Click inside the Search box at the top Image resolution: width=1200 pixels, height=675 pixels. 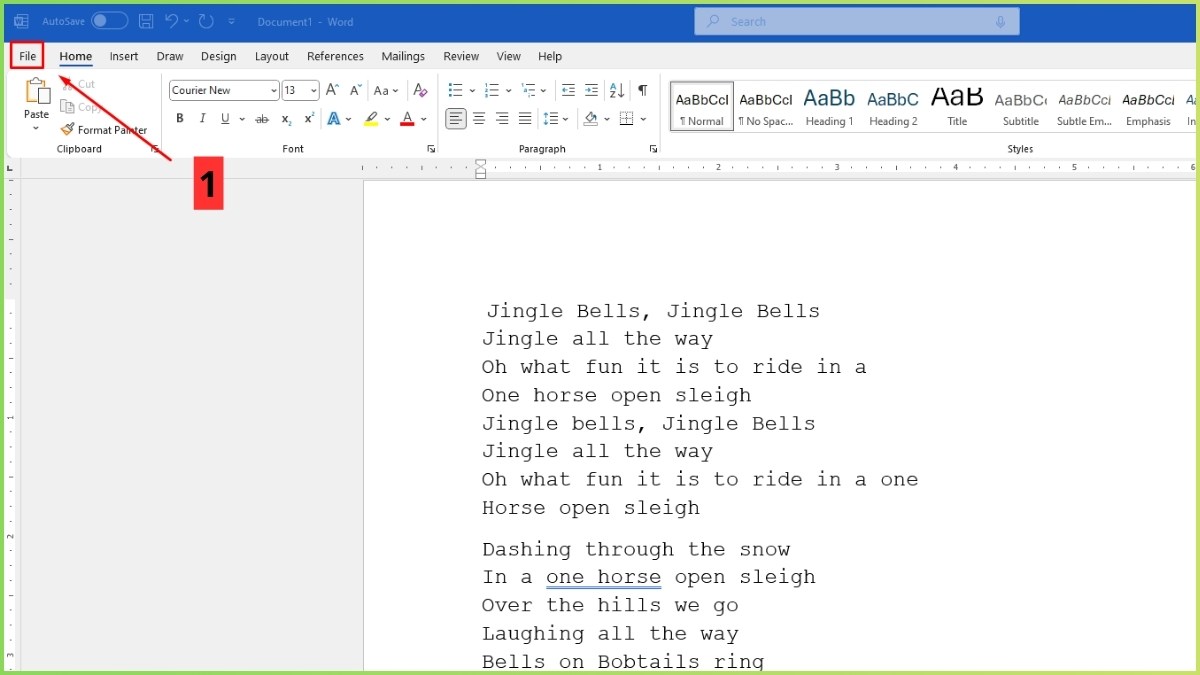[856, 21]
